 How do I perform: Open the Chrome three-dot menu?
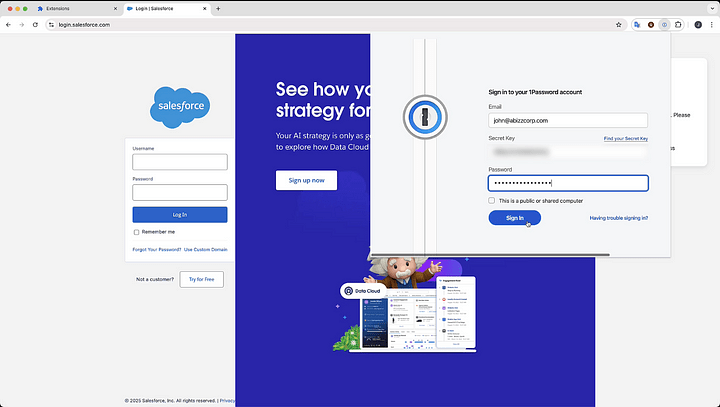point(711,25)
